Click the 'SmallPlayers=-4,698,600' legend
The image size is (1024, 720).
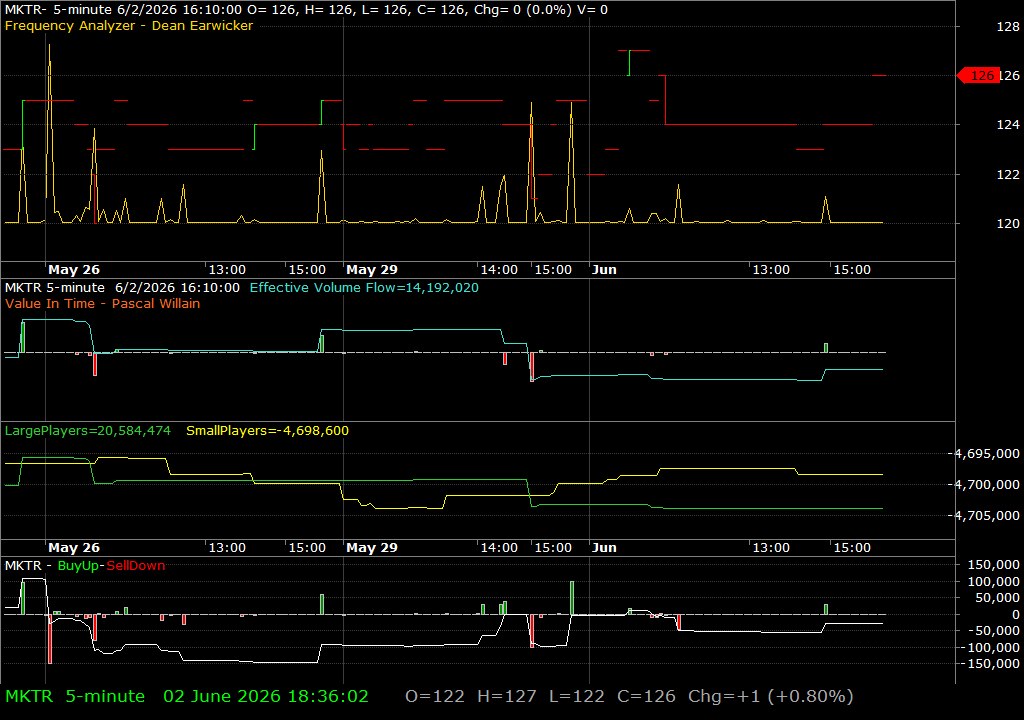[267, 431]
